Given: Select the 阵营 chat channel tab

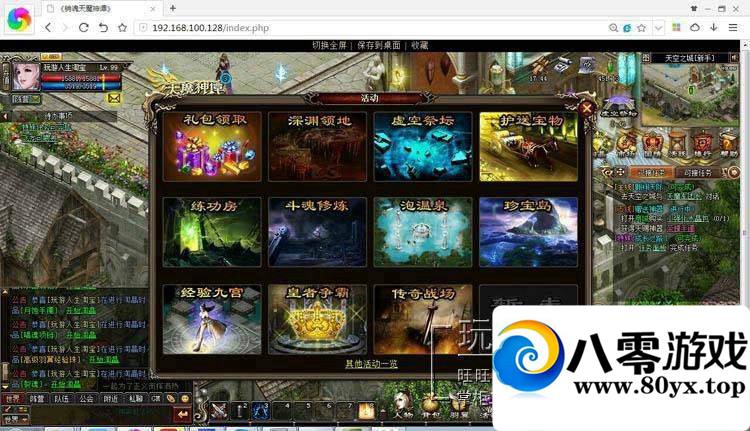Looking at the screenshot, I should click(x=37, y=398).
